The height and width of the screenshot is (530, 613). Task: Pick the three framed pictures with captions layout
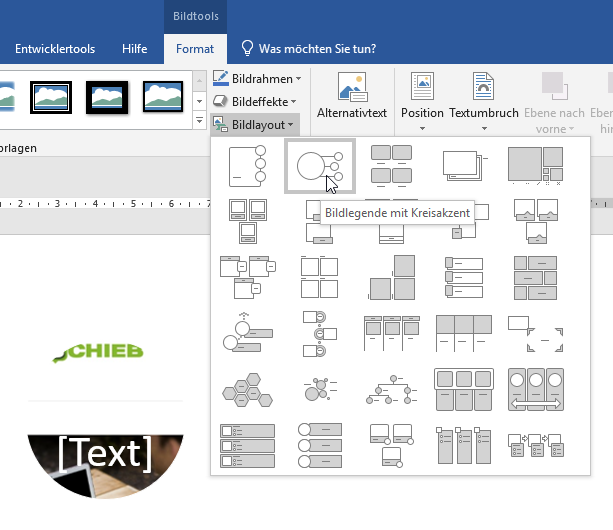point(247,222)
